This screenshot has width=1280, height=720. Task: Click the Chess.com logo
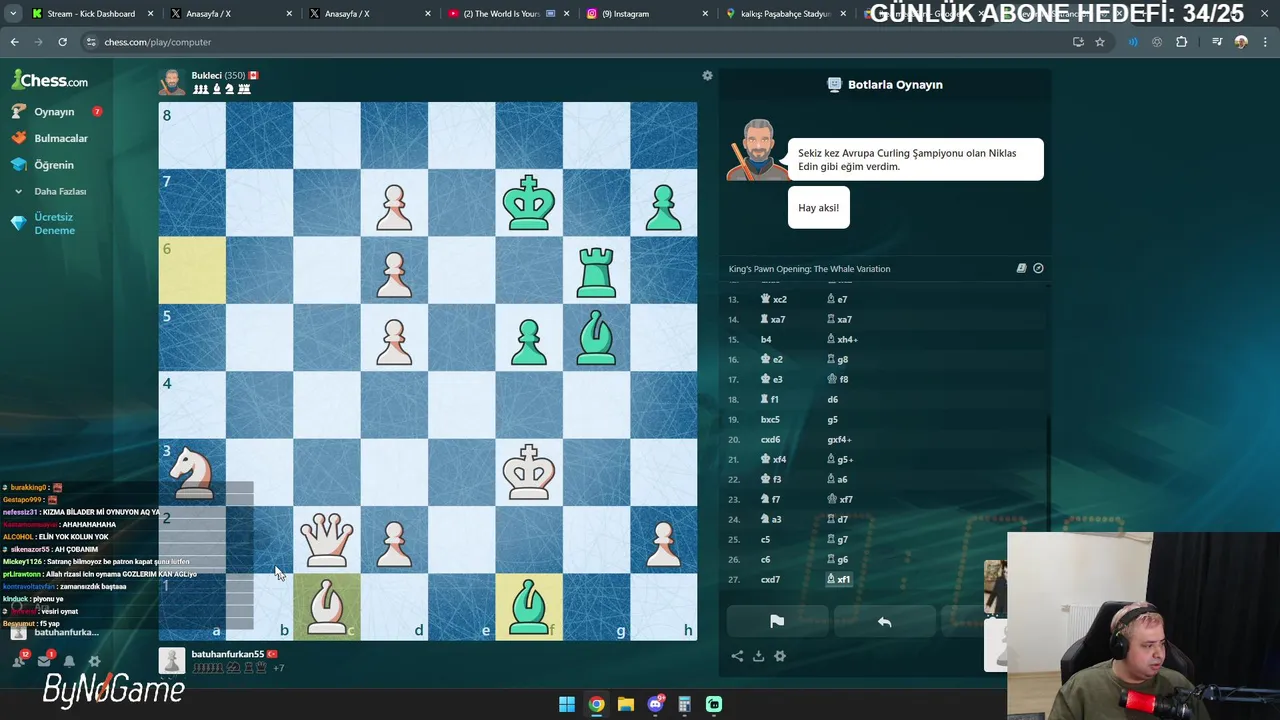(x=50, y=80)
